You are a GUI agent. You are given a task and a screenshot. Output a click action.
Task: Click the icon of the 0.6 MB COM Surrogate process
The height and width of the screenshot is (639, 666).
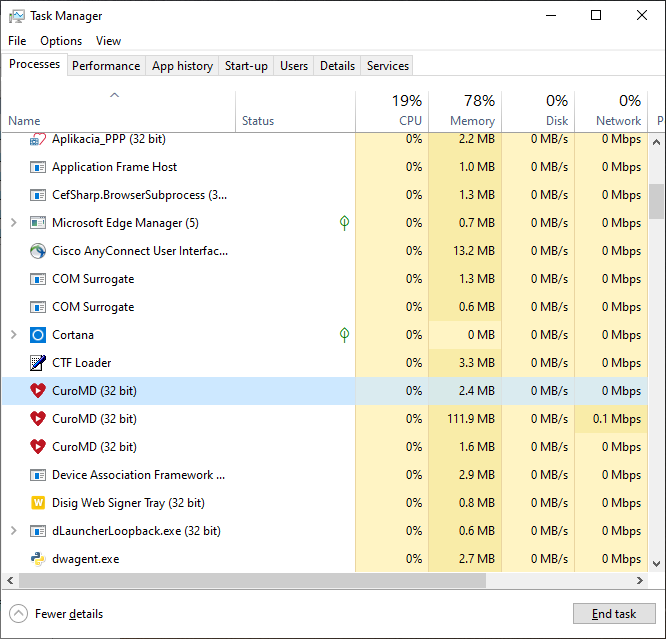pyautogui.click(x=38, y=307)
